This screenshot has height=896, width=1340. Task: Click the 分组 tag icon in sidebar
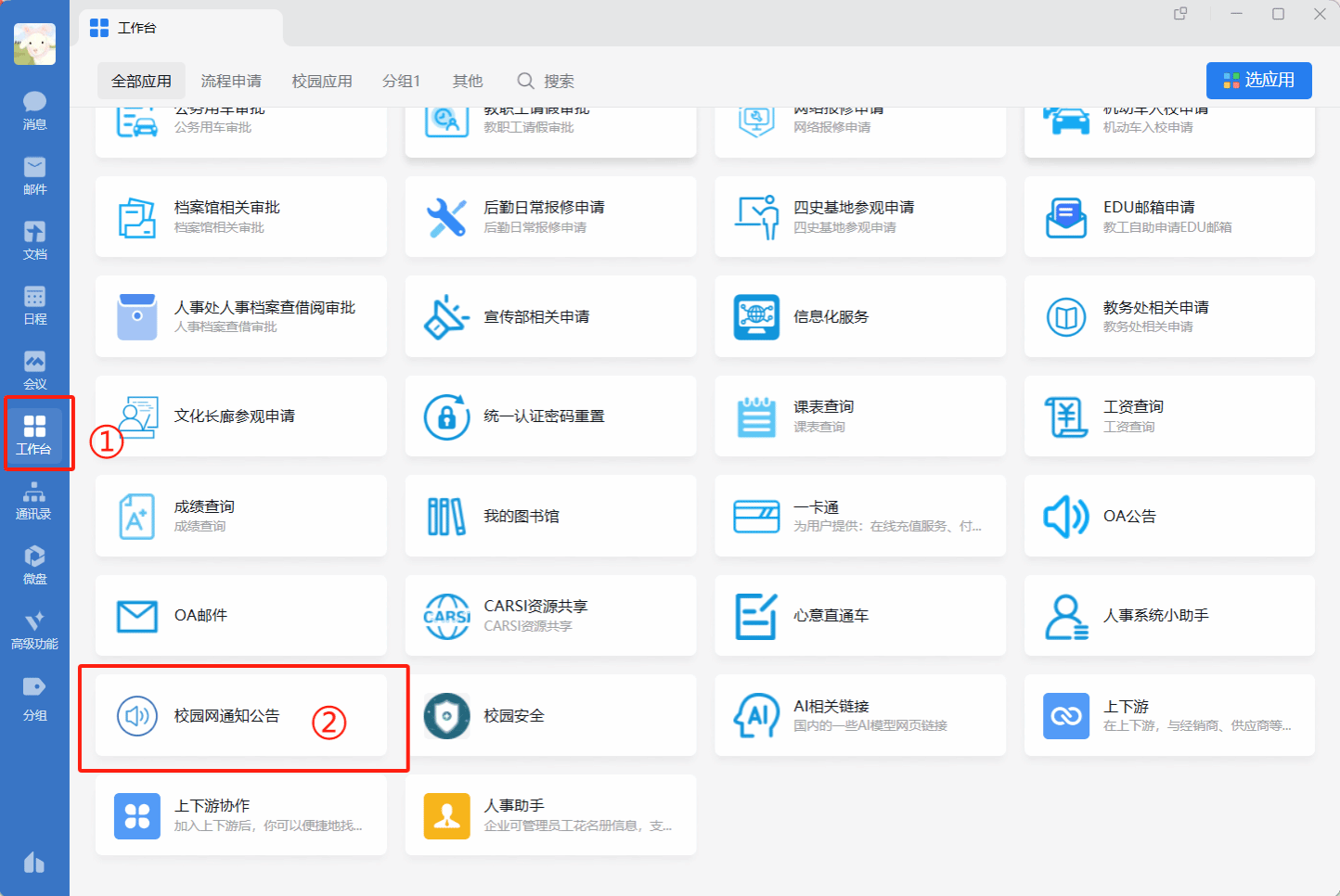(34, 698)
